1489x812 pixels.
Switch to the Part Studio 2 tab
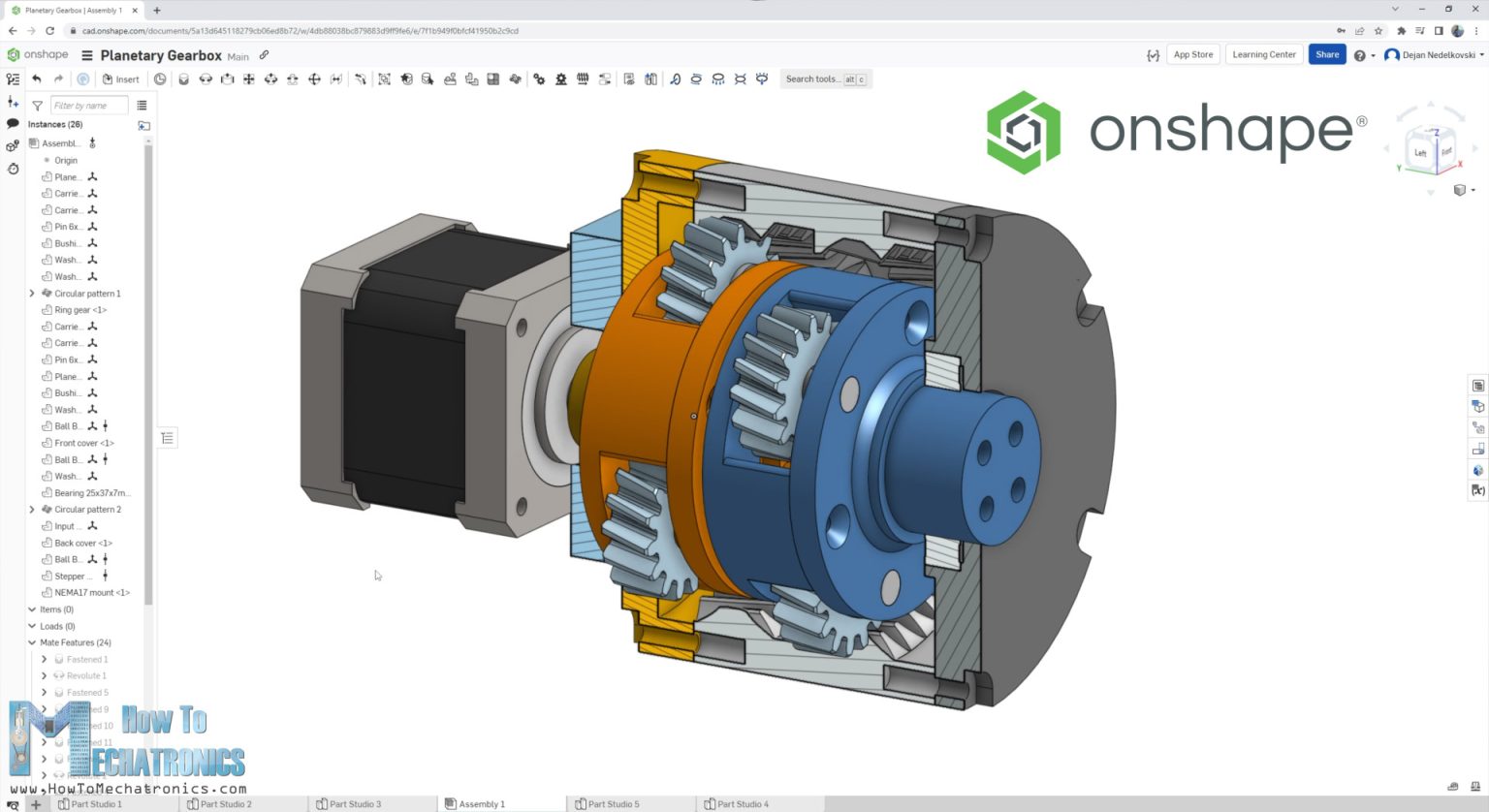[x=225, y=803]
